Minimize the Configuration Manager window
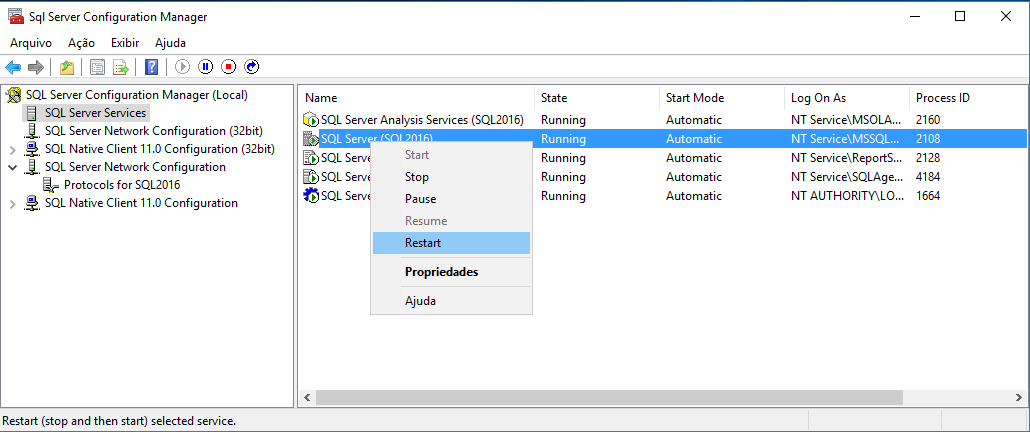 (x=914, y=17)
